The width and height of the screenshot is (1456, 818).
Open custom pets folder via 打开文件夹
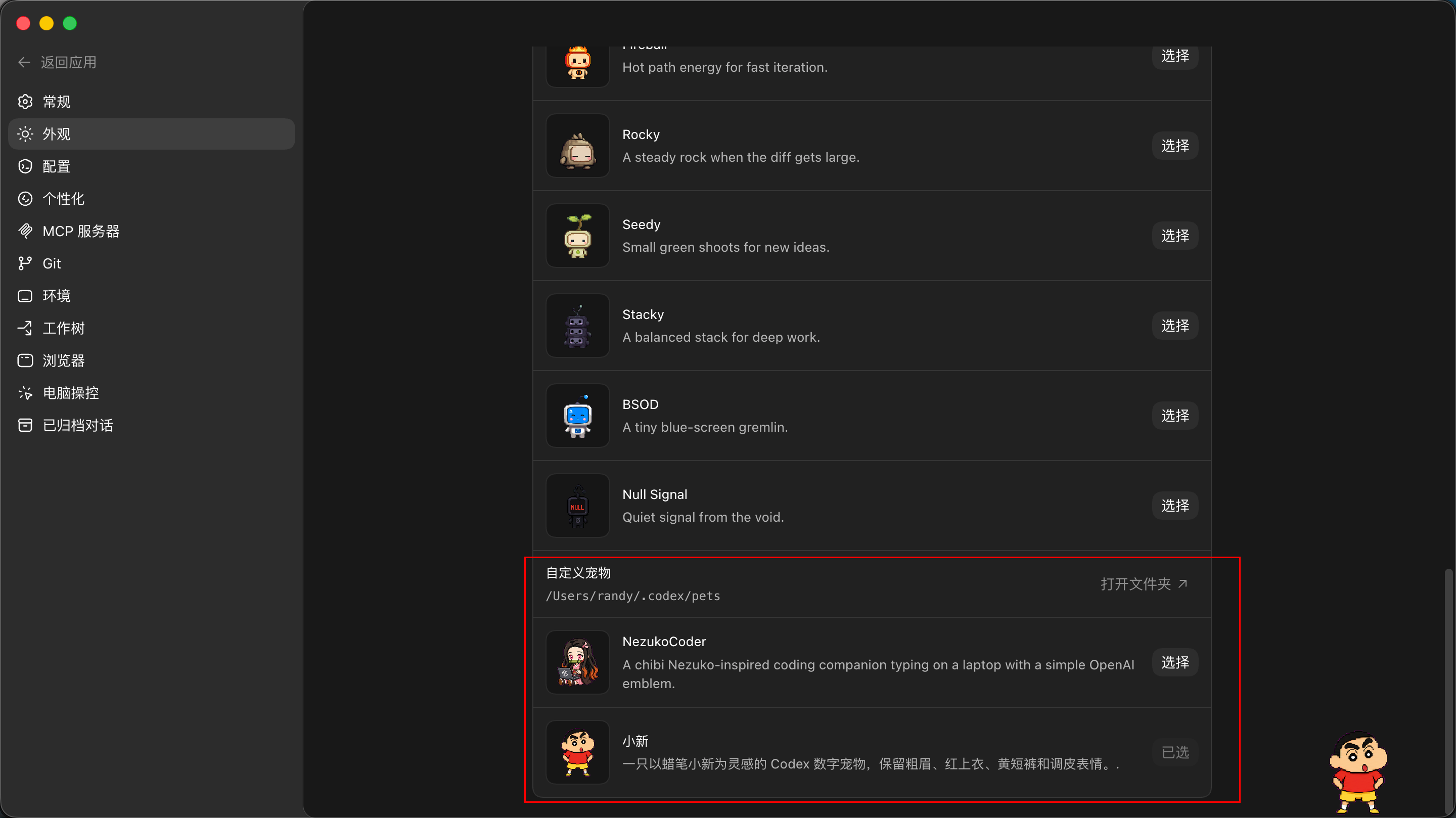pyautogui.click(x=1144, y=584)
